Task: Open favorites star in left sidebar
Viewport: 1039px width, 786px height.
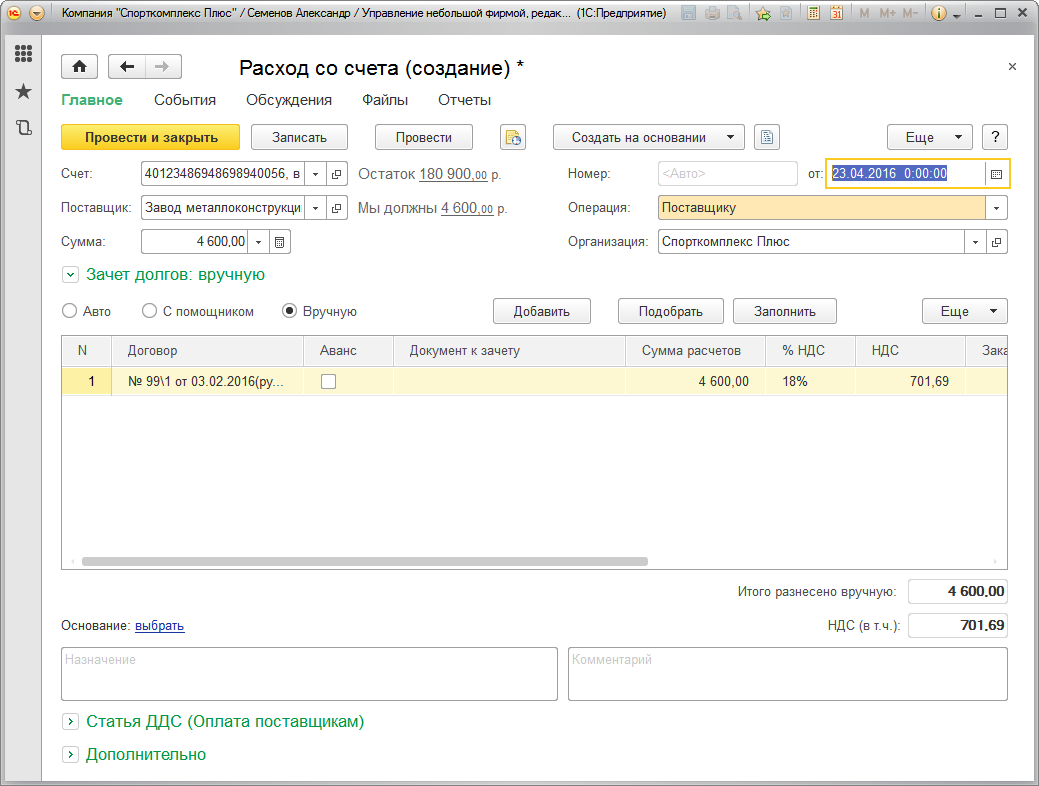Action: point(23,91)
